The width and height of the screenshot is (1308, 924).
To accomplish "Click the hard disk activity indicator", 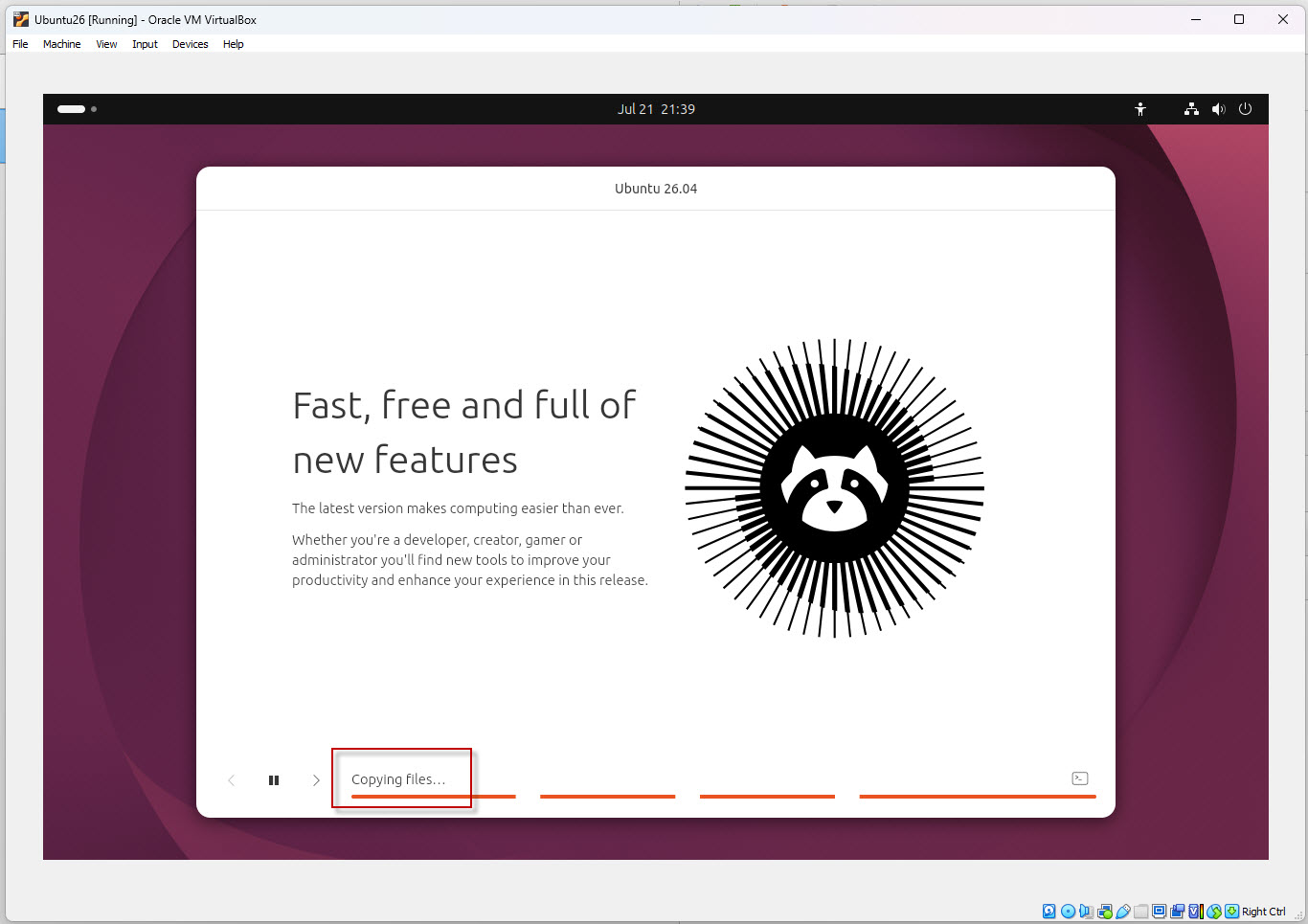I will 1049,912.
